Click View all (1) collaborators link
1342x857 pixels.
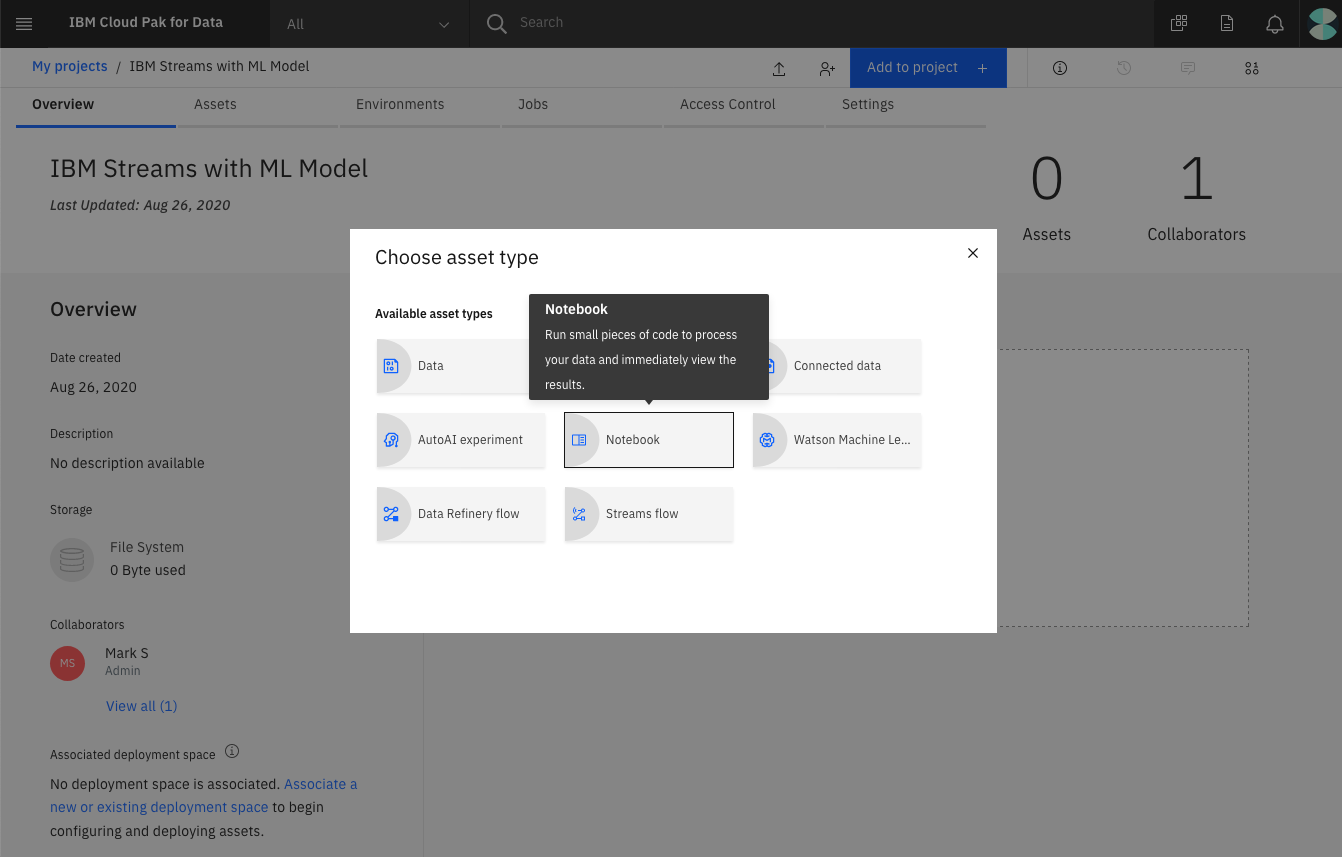tap(142, 706)
